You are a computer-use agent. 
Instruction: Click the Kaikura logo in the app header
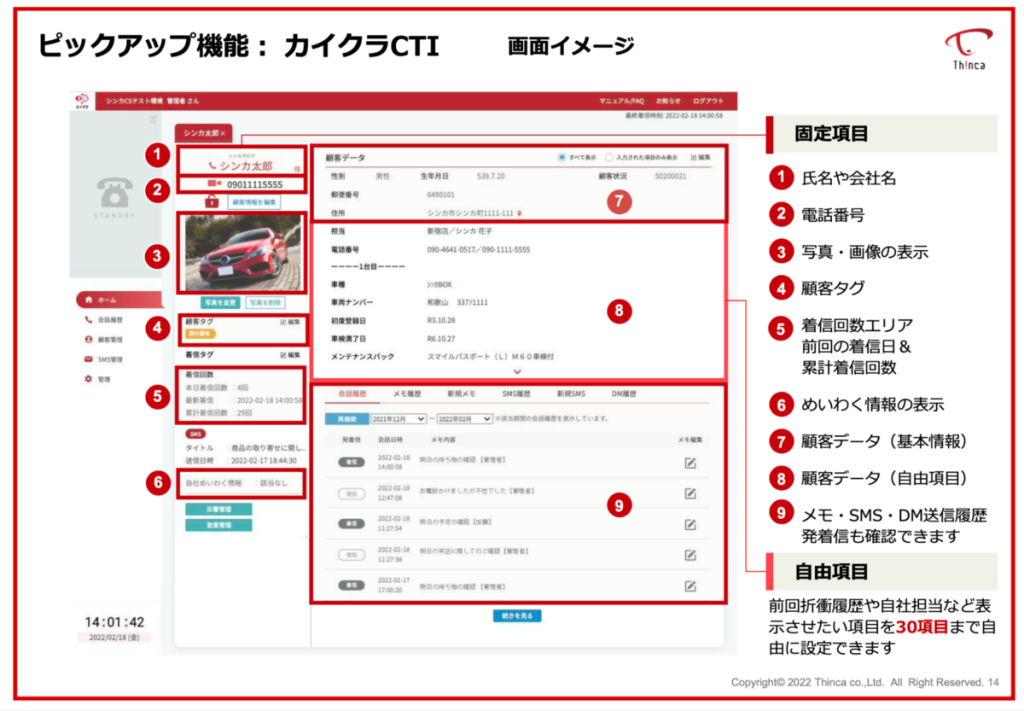point(82,101)
